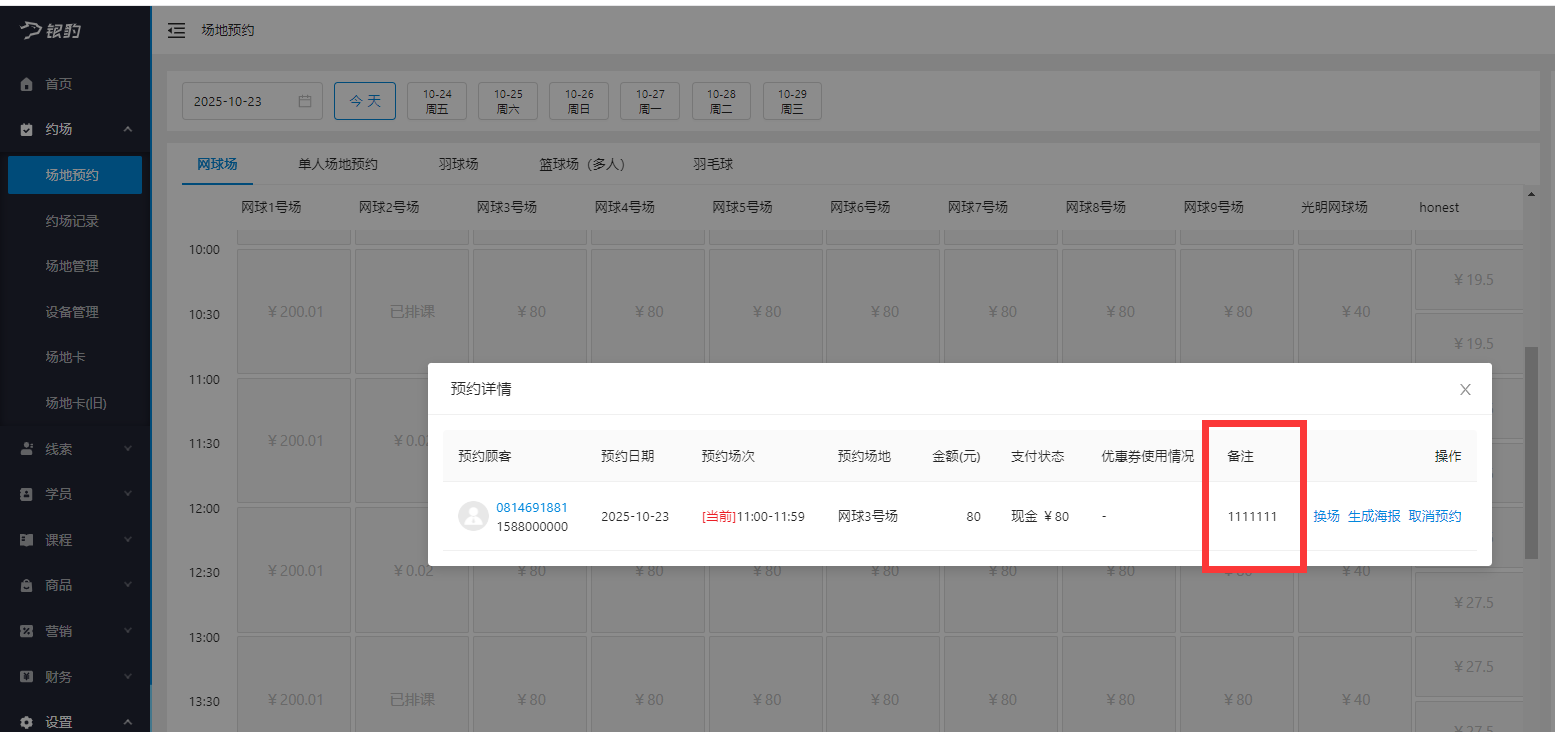Click the 设置 gear icon
Image resolution: width=1555 pixels, height=732 pixels.
pyautogui.click(x=24, y=719)
